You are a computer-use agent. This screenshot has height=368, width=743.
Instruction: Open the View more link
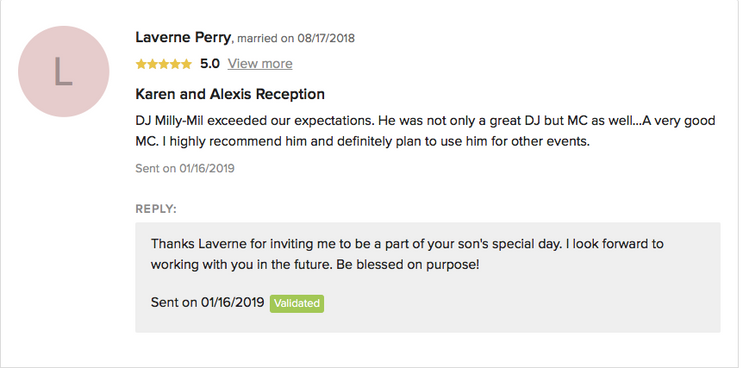click(x=260, y=63)
